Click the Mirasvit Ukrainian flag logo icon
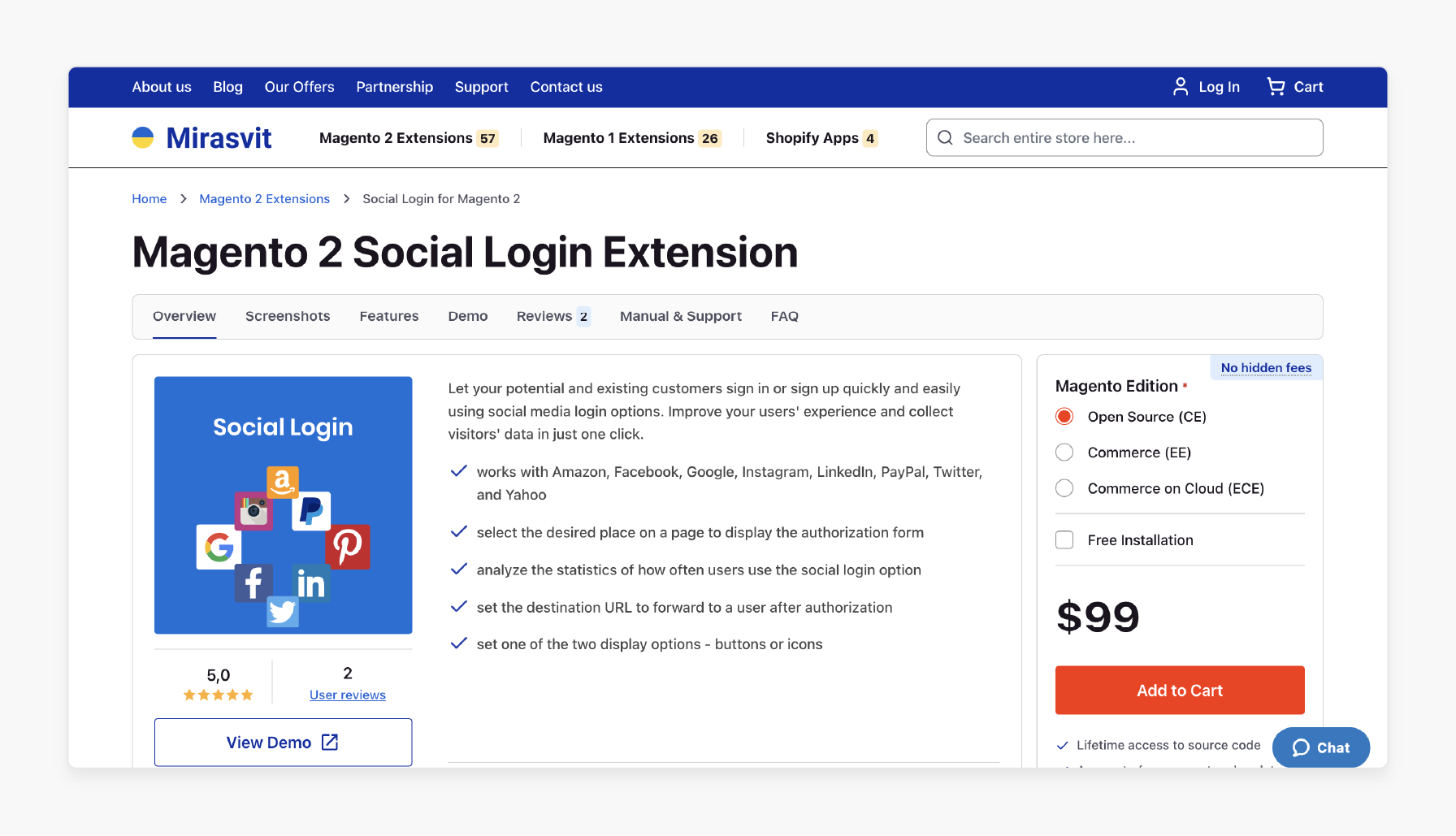Image resolution: width=1456 pixels, height=836 pixels. 143,137
